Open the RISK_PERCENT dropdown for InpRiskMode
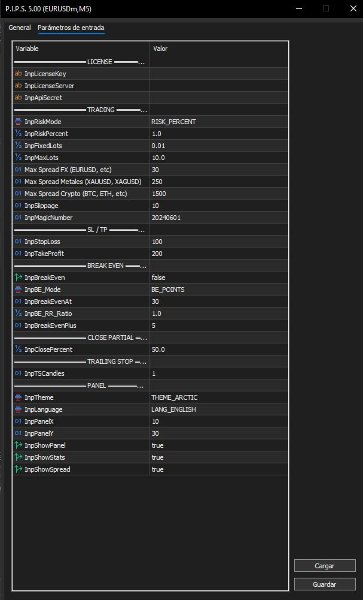 click(x=218, y=121)
